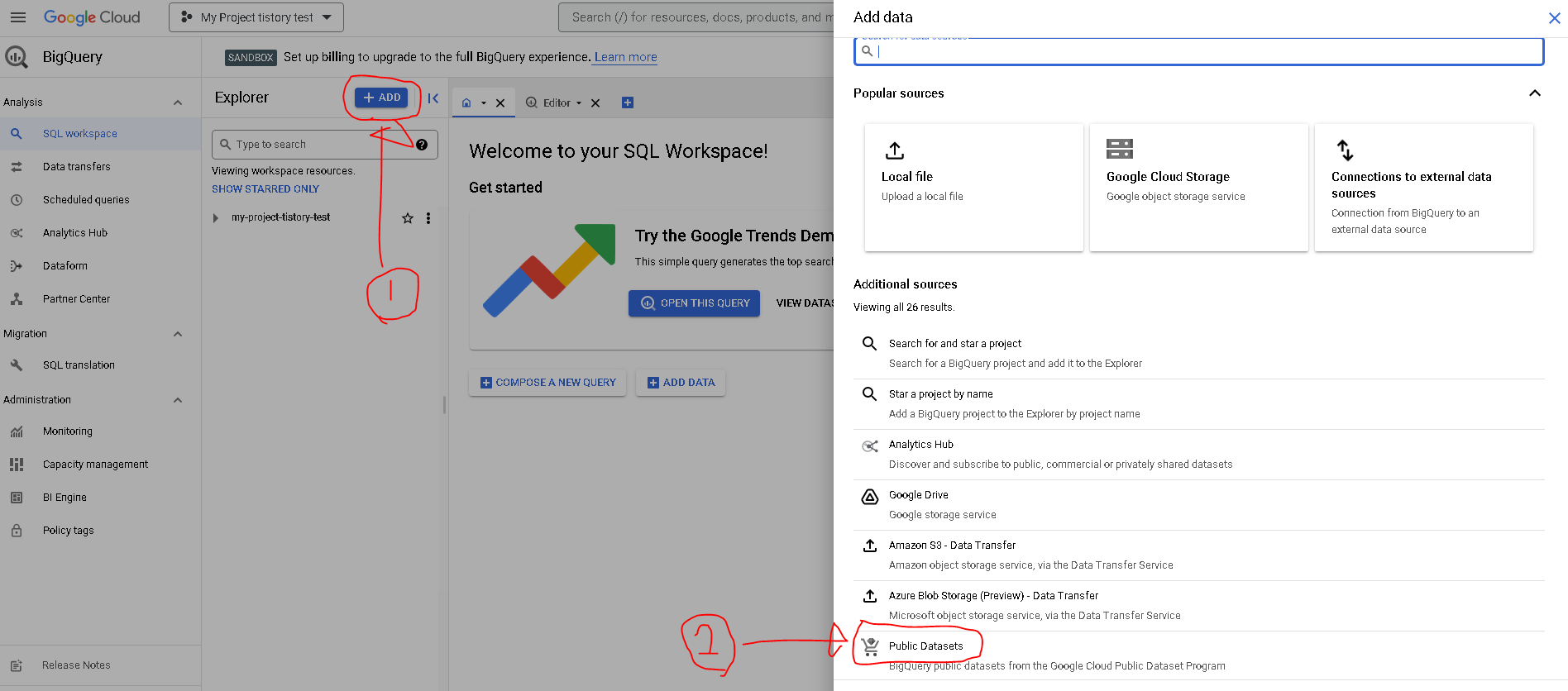The image size is (1568, 691).
Task: Click SHOW STARRED ONLY
Action: click(x=265, y=189)
